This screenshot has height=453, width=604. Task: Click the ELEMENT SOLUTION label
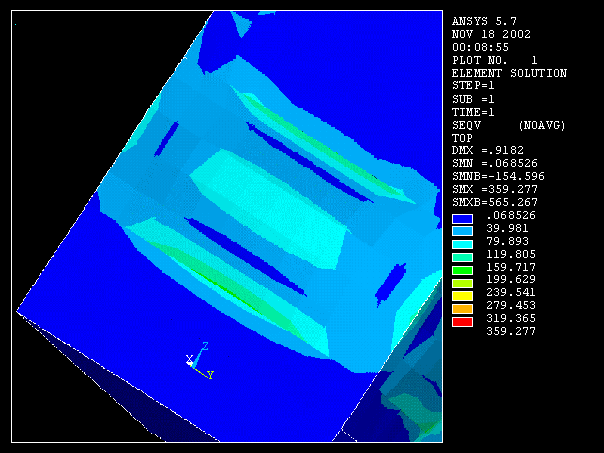[509, 73]
